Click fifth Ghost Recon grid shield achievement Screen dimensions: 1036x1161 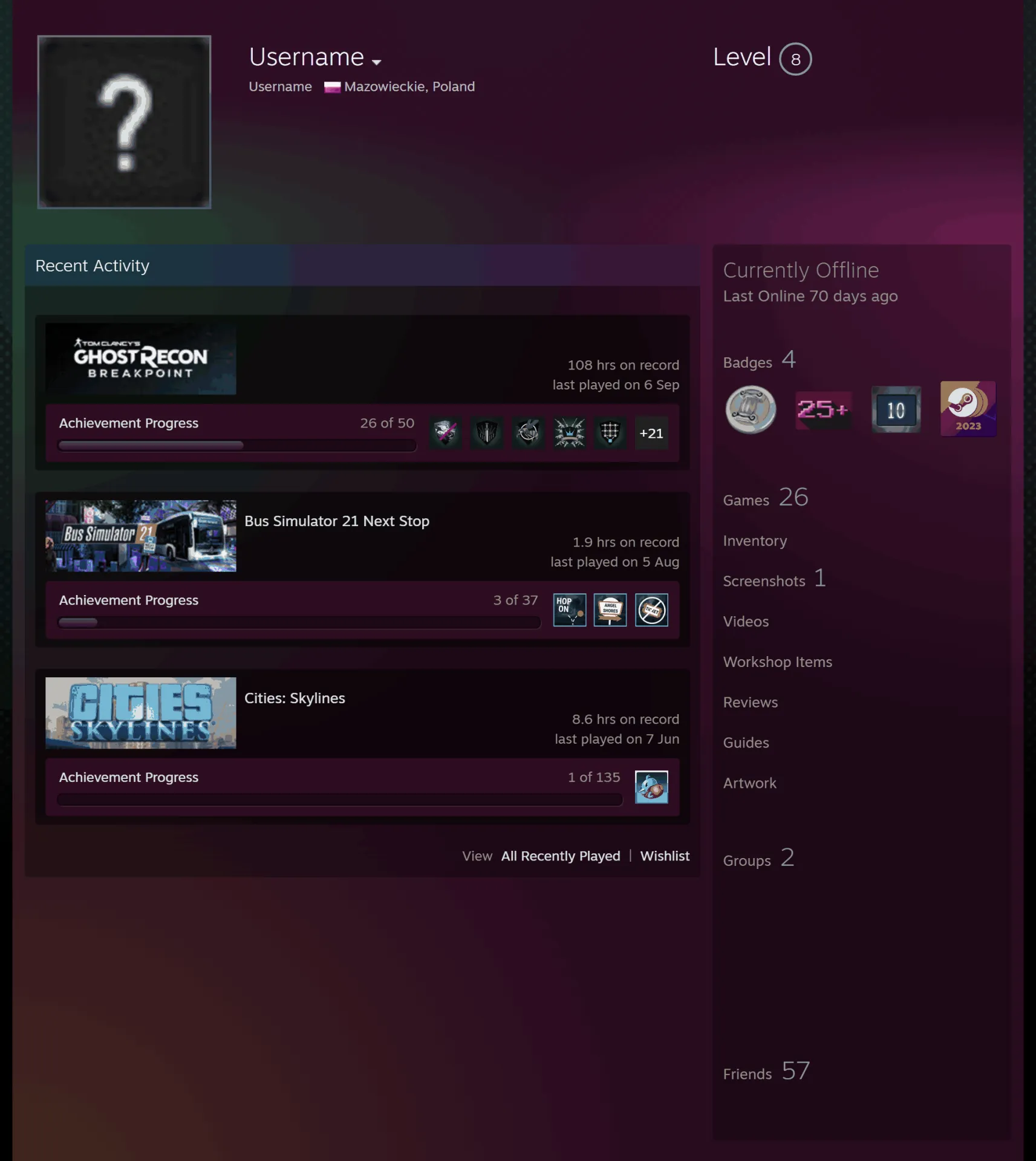tap(610, 433)
